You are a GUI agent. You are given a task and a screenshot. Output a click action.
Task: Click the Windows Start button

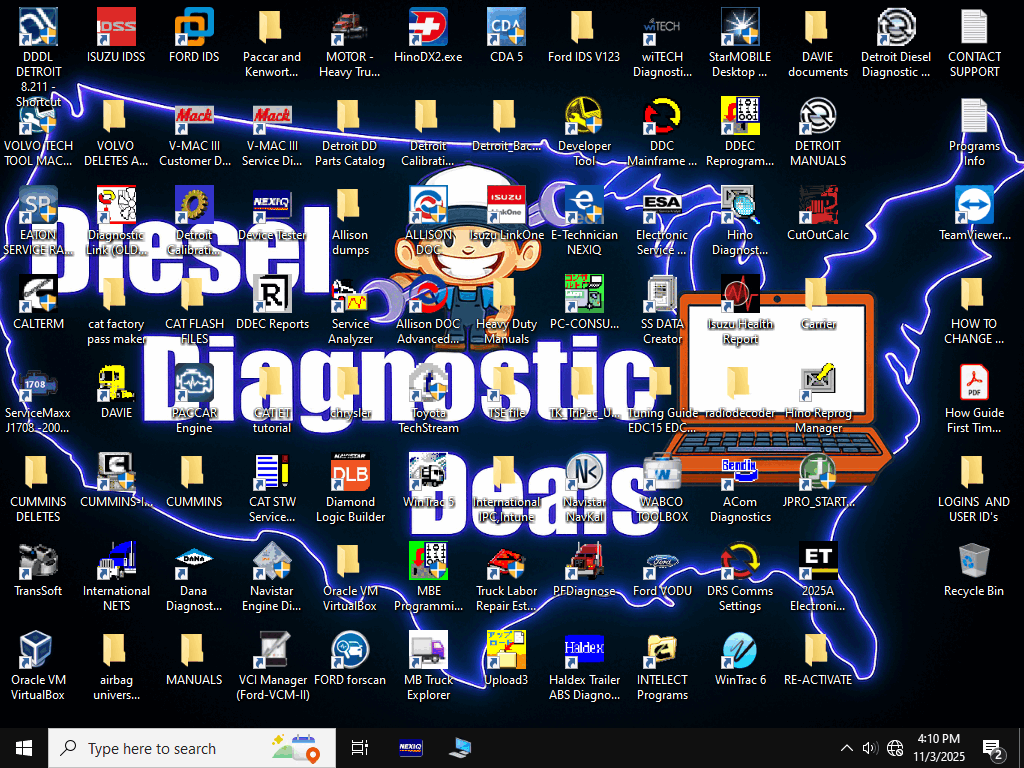click(x=24, y=748)
